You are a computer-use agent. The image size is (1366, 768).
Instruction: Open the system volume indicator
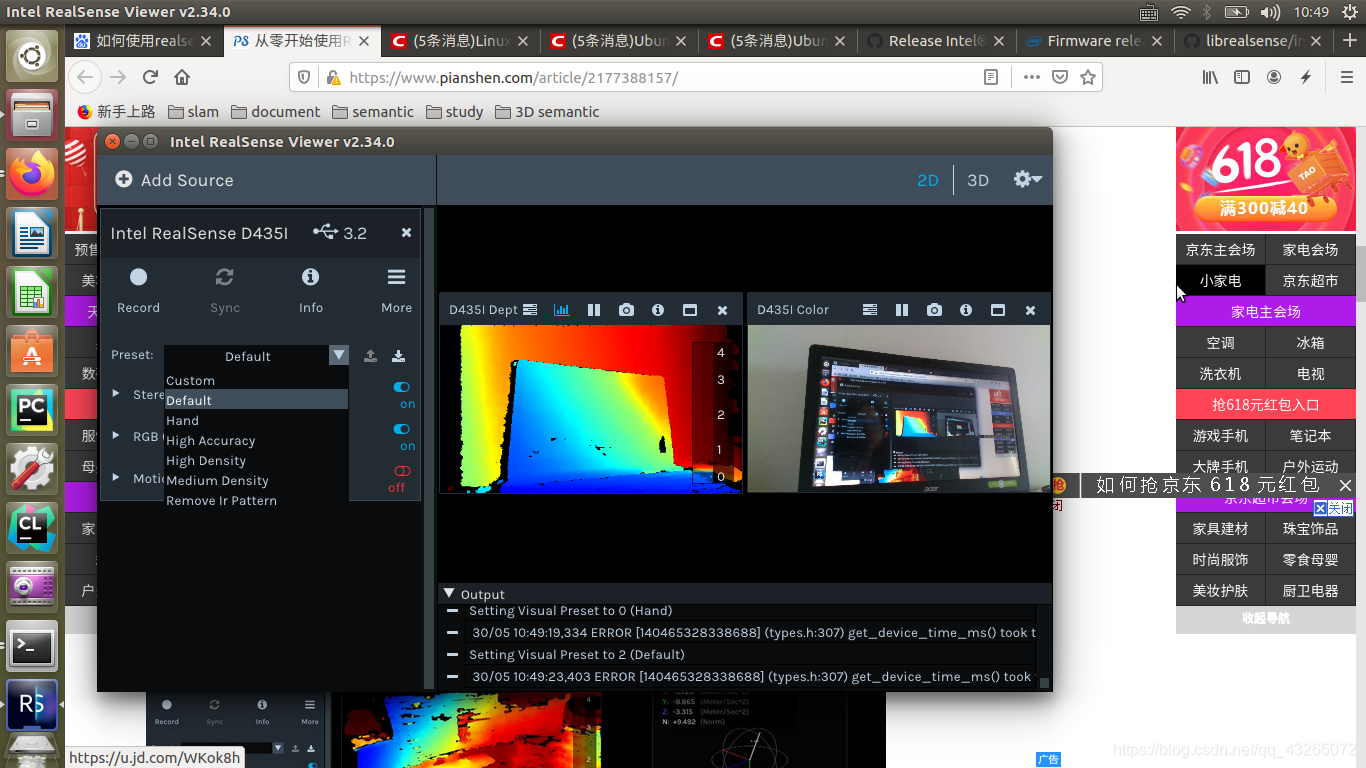point(1270,12)
